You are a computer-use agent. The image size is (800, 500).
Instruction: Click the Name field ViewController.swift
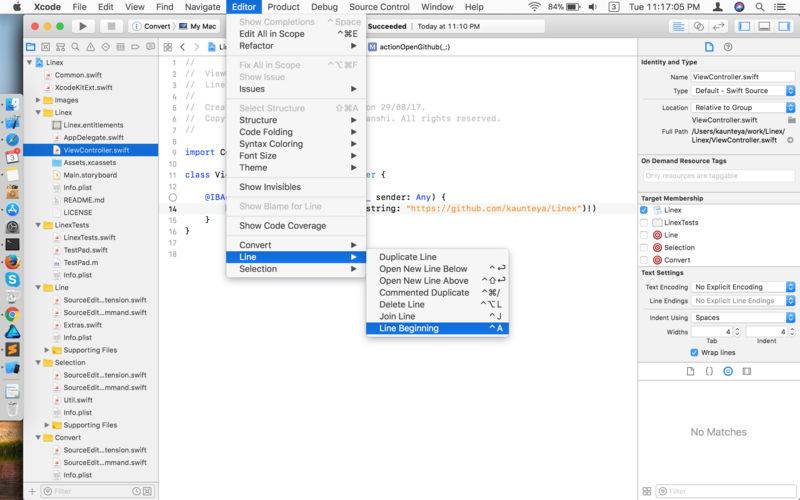point(743,77)
